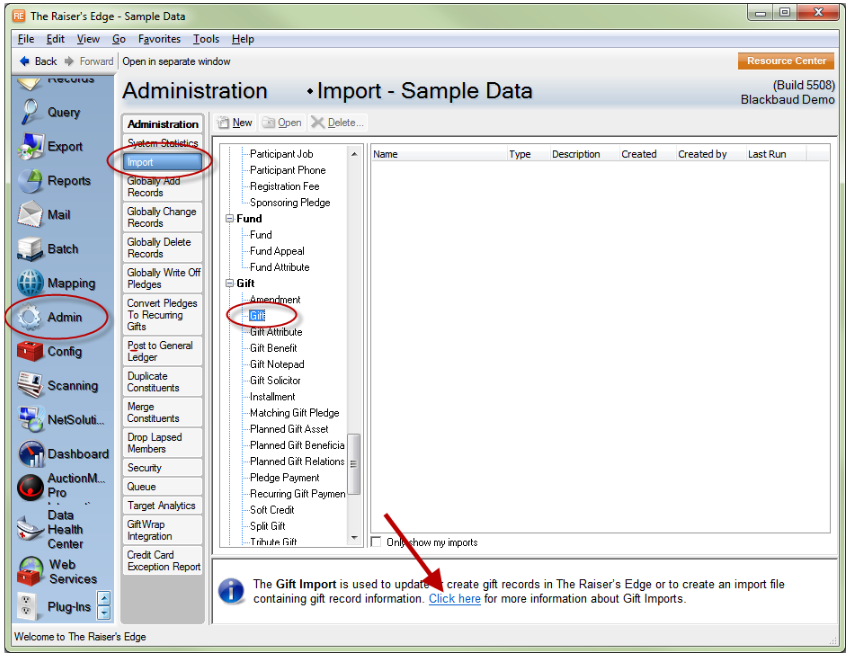
Task: Open Merge Constituents
Action: tap(163, 412)
